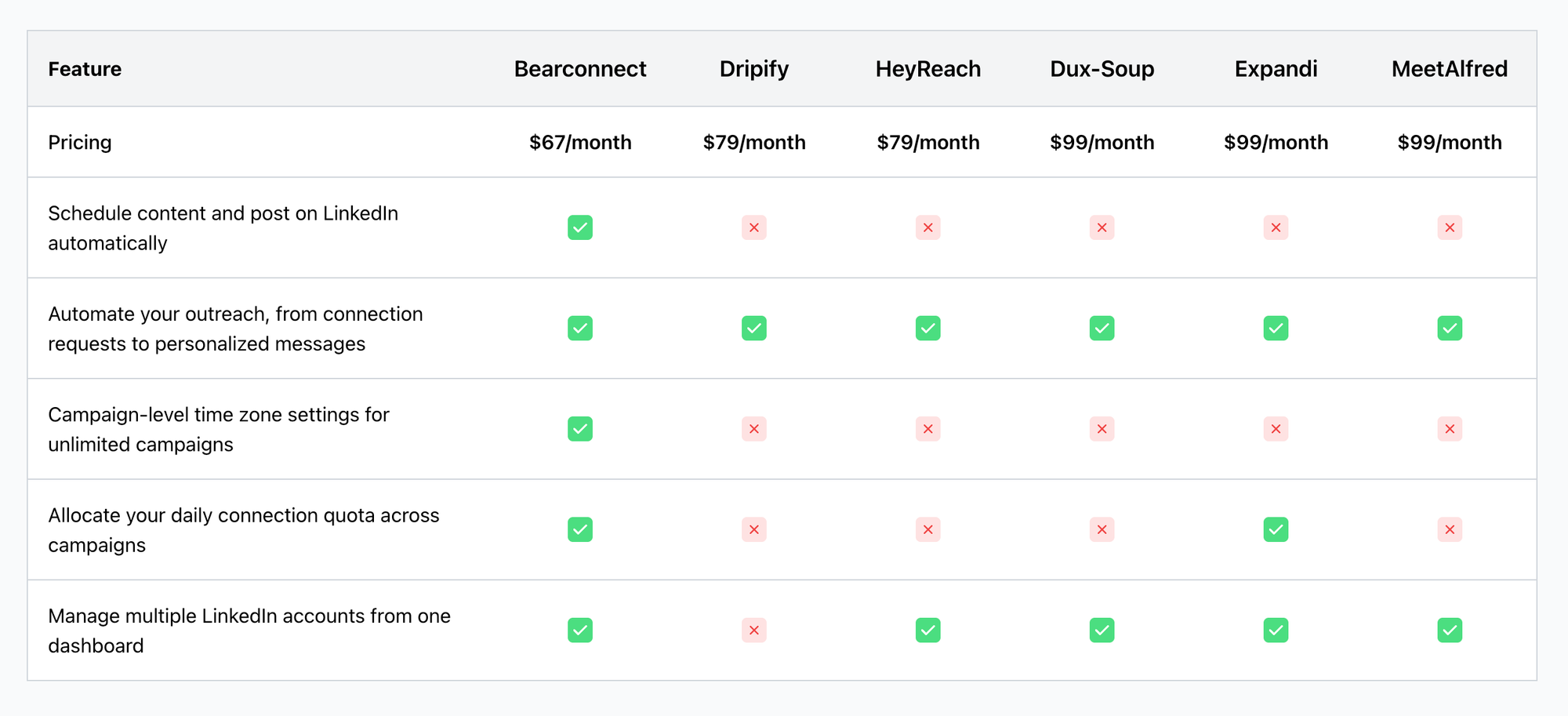Click HeyReach's green check for automated outreach
This screenshot has width=1568, height=716.
[928, 328]
